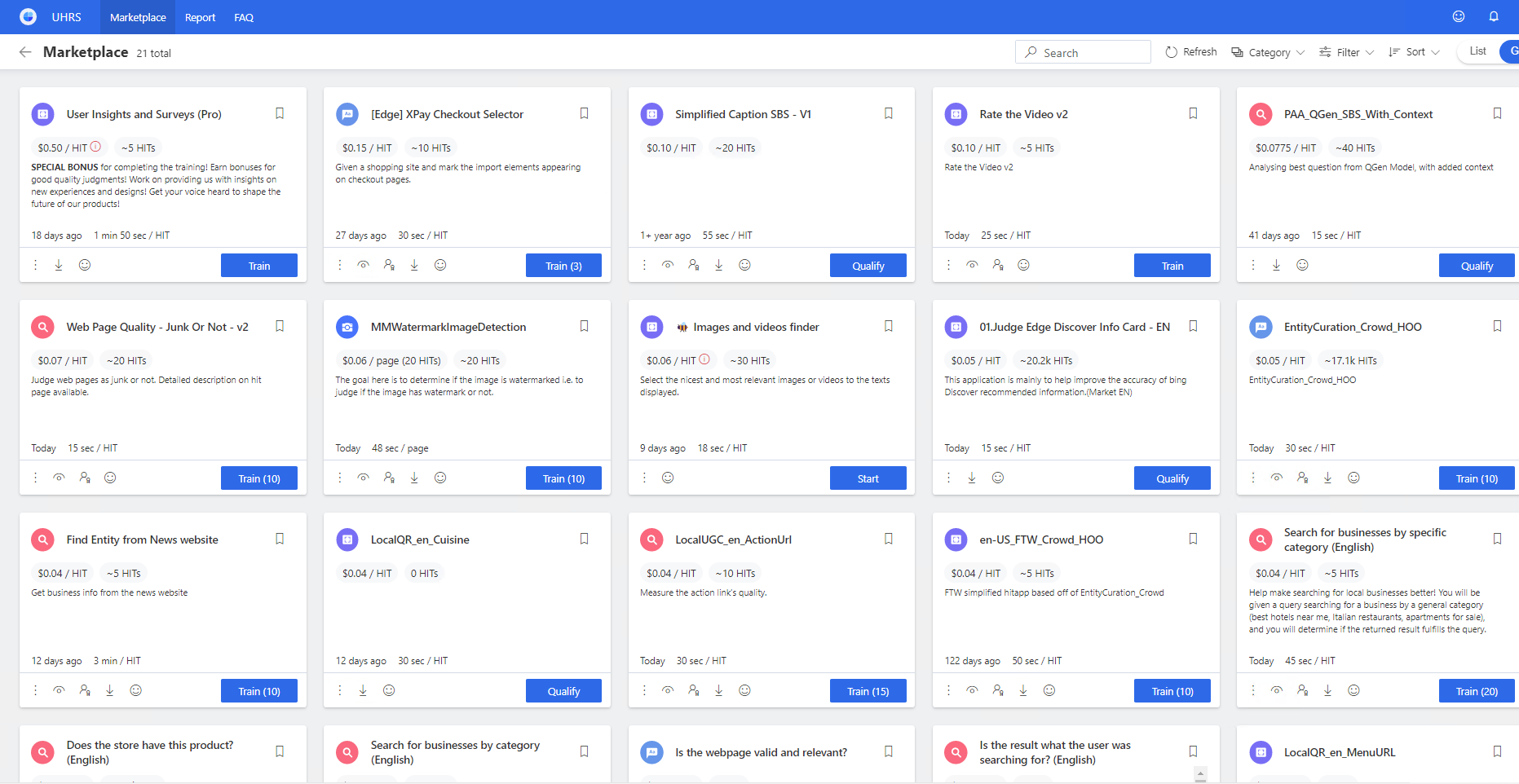Open Category dropdown
Screen dimensions: 1519x784
coord(1268,52)
